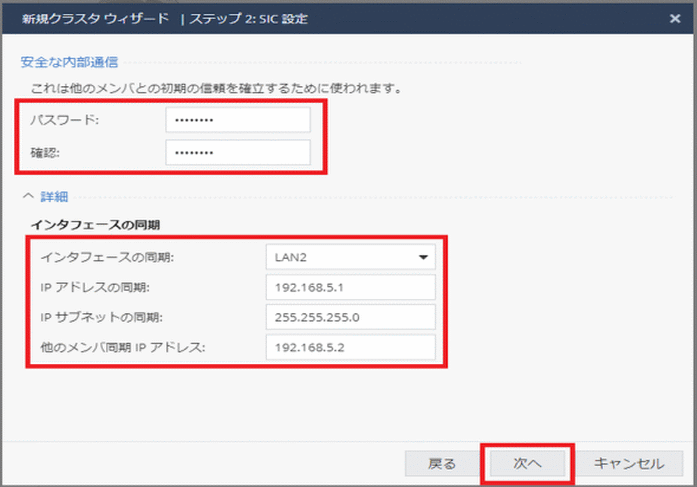Click the IP サブネットの同期 label
Viewport: 697px width, 487px height.
[x=102, y=318]
